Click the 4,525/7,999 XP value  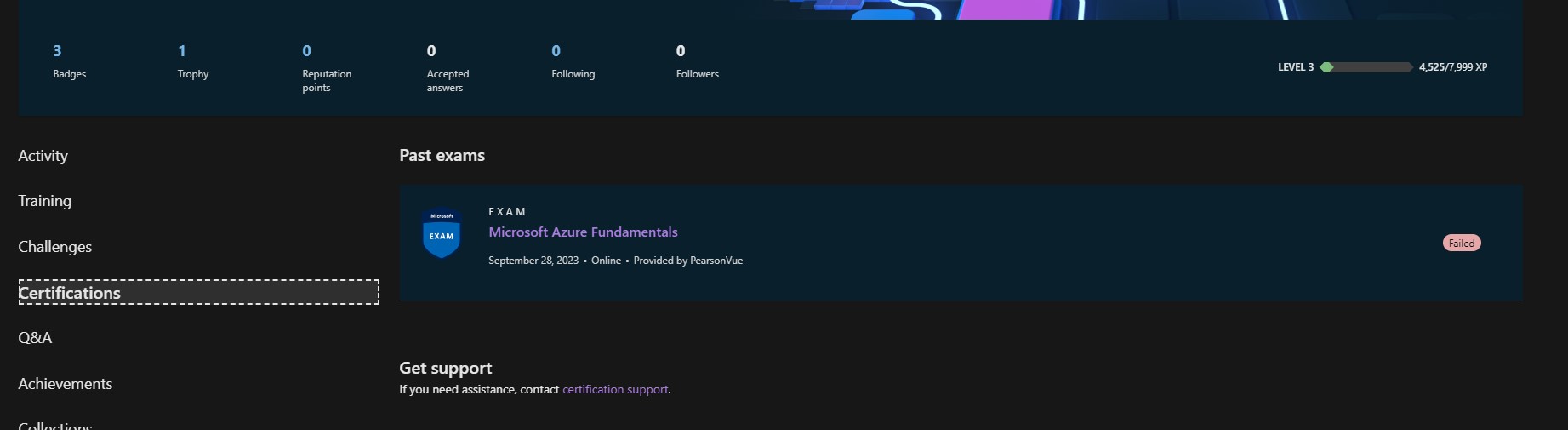[x=1452, y=67]
